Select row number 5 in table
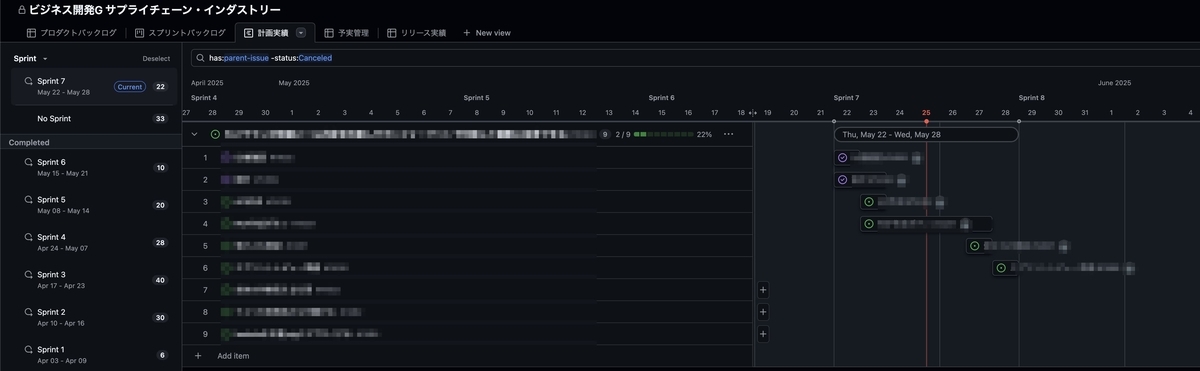1200x371 pixels. click(x=205, y=246)
